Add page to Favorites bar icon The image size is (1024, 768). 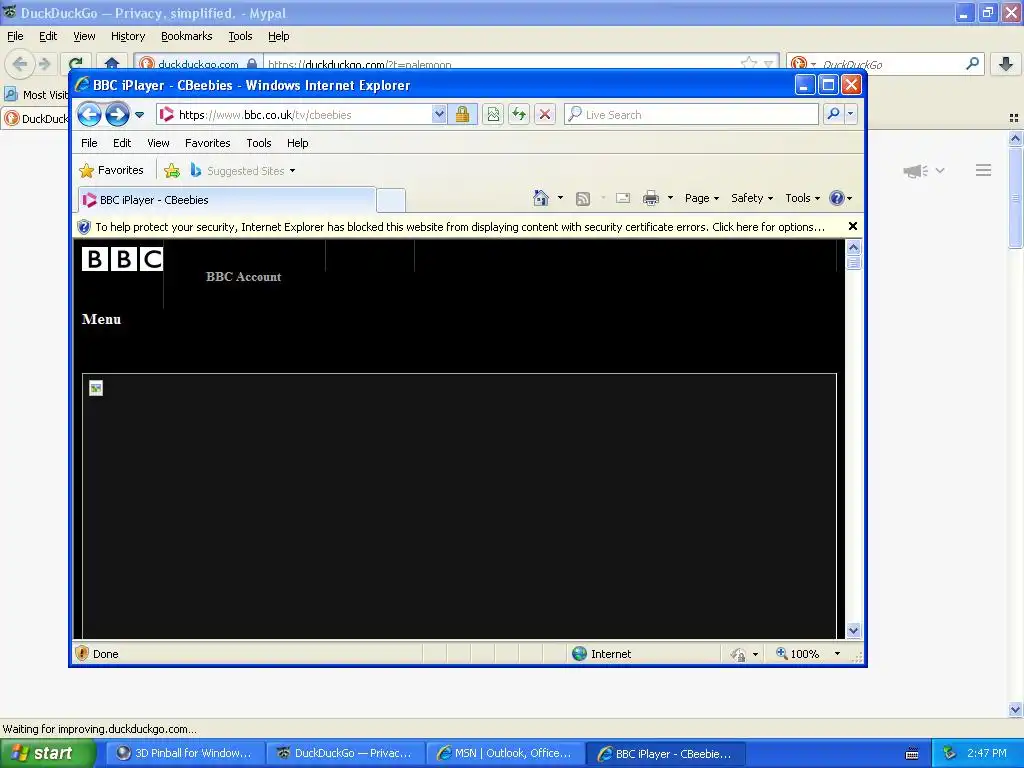(172, 170)
